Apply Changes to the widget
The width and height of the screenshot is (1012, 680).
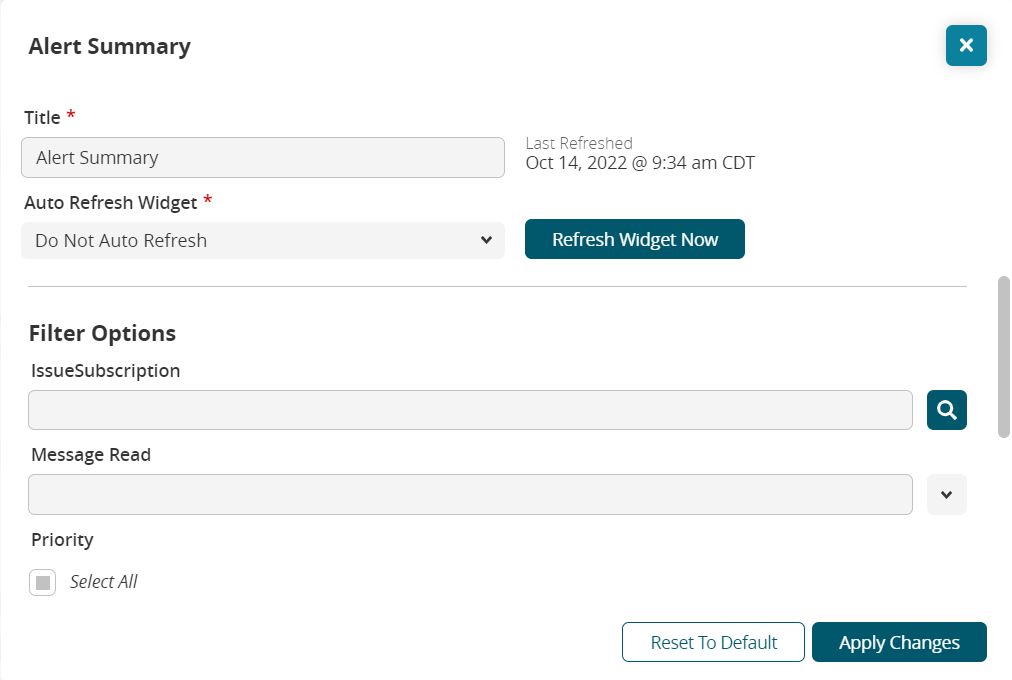click(x=899, y=642)
